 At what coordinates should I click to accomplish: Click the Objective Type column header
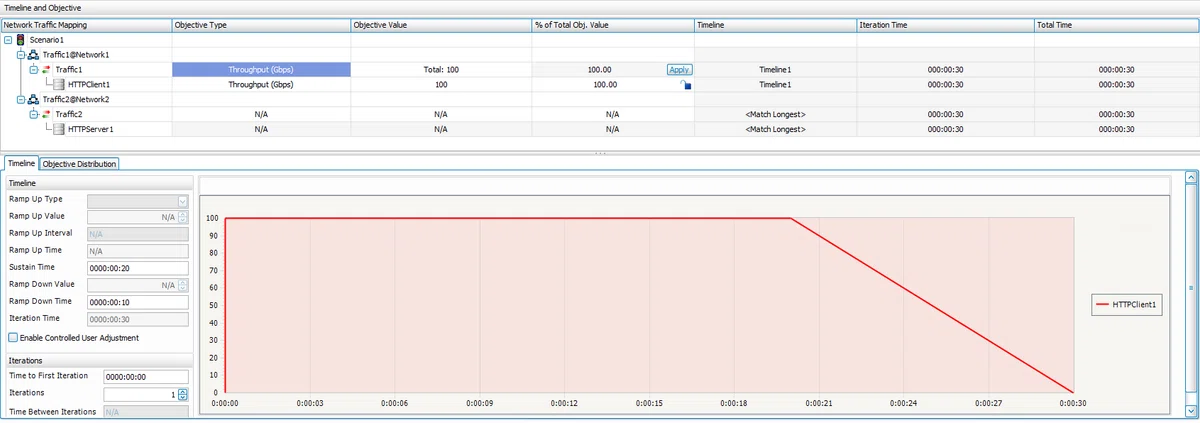[x=261, y=24]
